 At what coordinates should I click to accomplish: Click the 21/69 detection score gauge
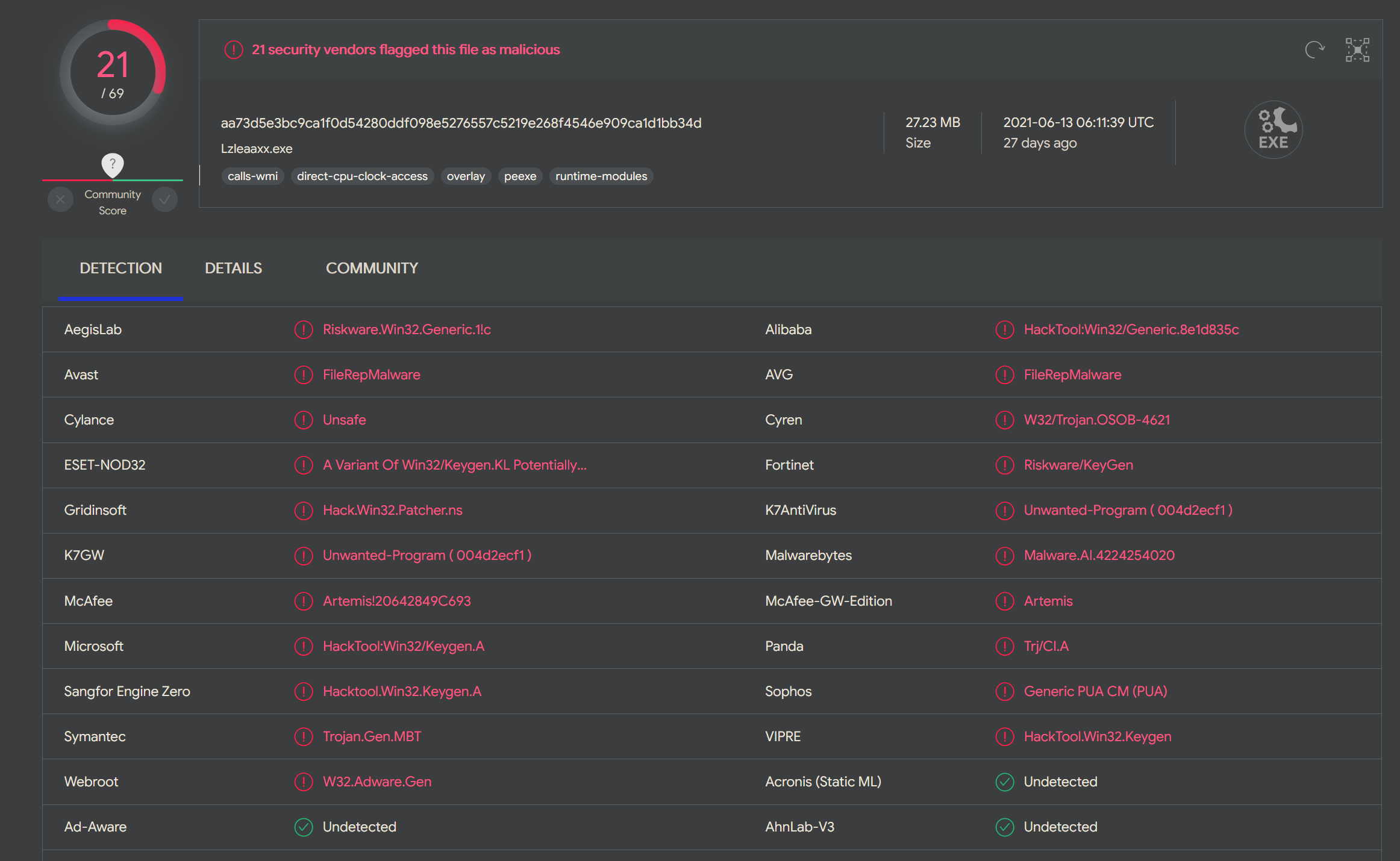pyautogui.click(x=113, y=73)
